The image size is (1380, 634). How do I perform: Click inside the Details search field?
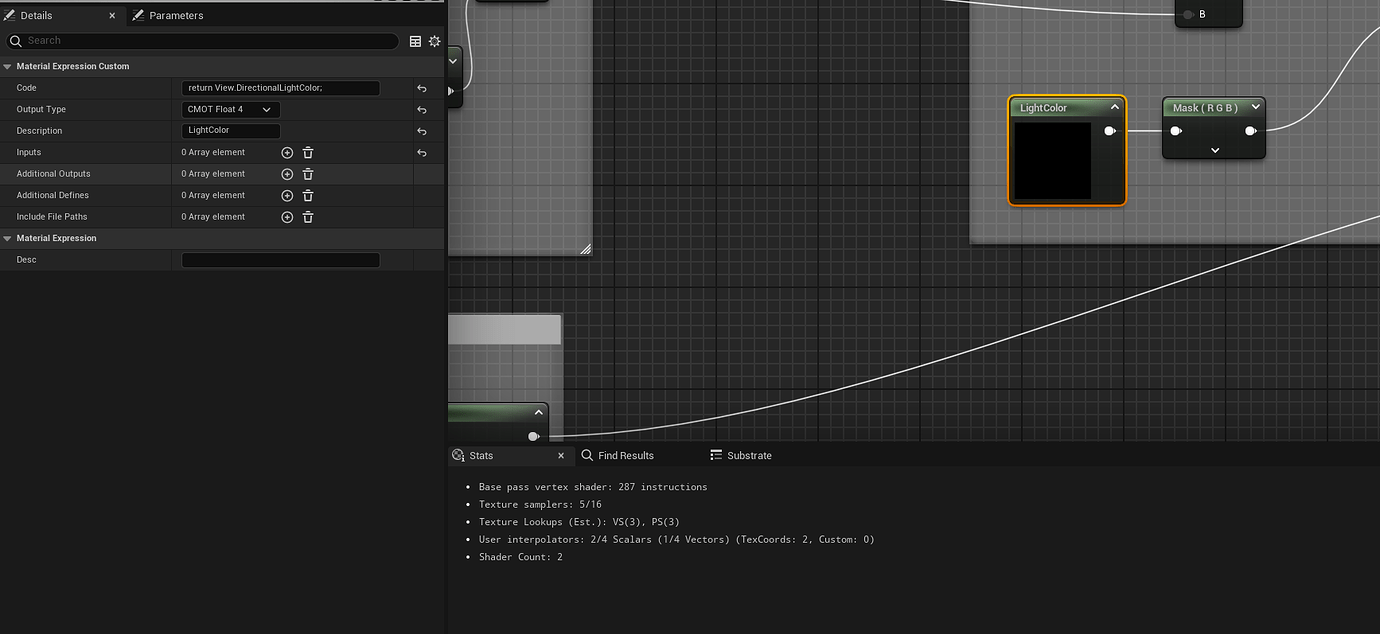200,41
